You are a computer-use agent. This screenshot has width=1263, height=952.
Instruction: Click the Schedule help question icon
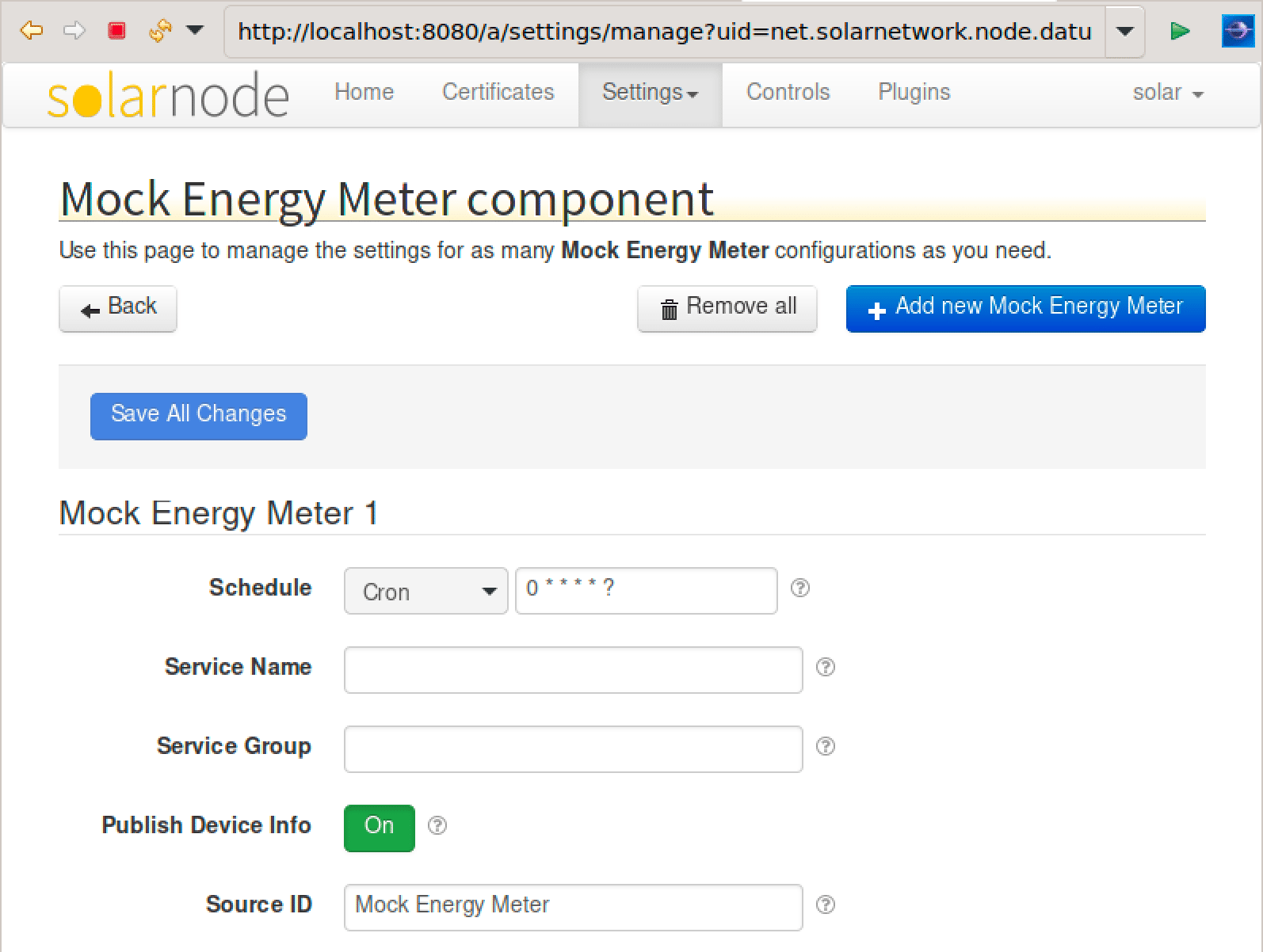tap(800, 588)
